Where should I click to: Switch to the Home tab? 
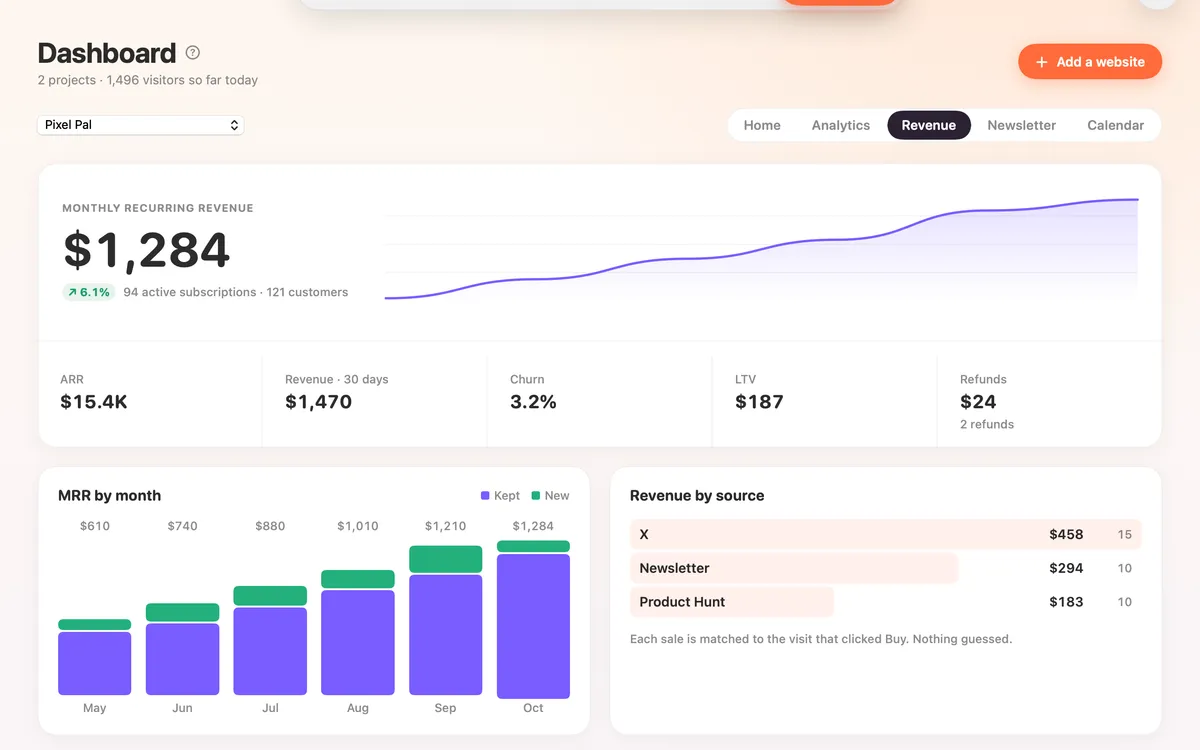pyautogui.click(x=762, y=125)
